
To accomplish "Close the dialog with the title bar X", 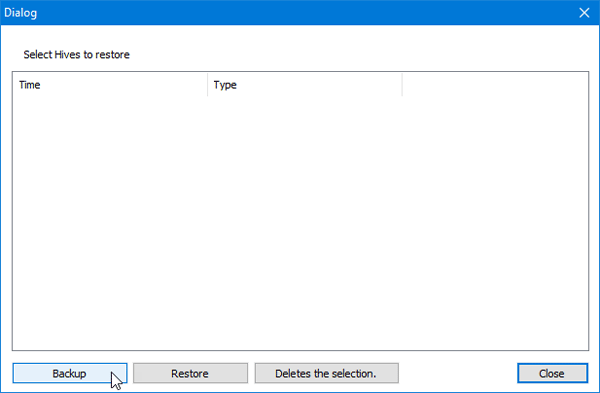I will coord(584,13).
